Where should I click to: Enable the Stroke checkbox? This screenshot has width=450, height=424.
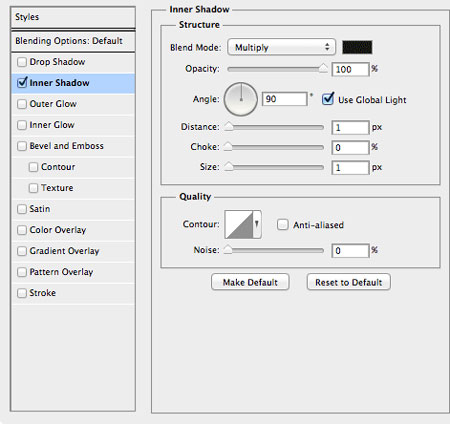pyautogui.click(x=22, y=293)
